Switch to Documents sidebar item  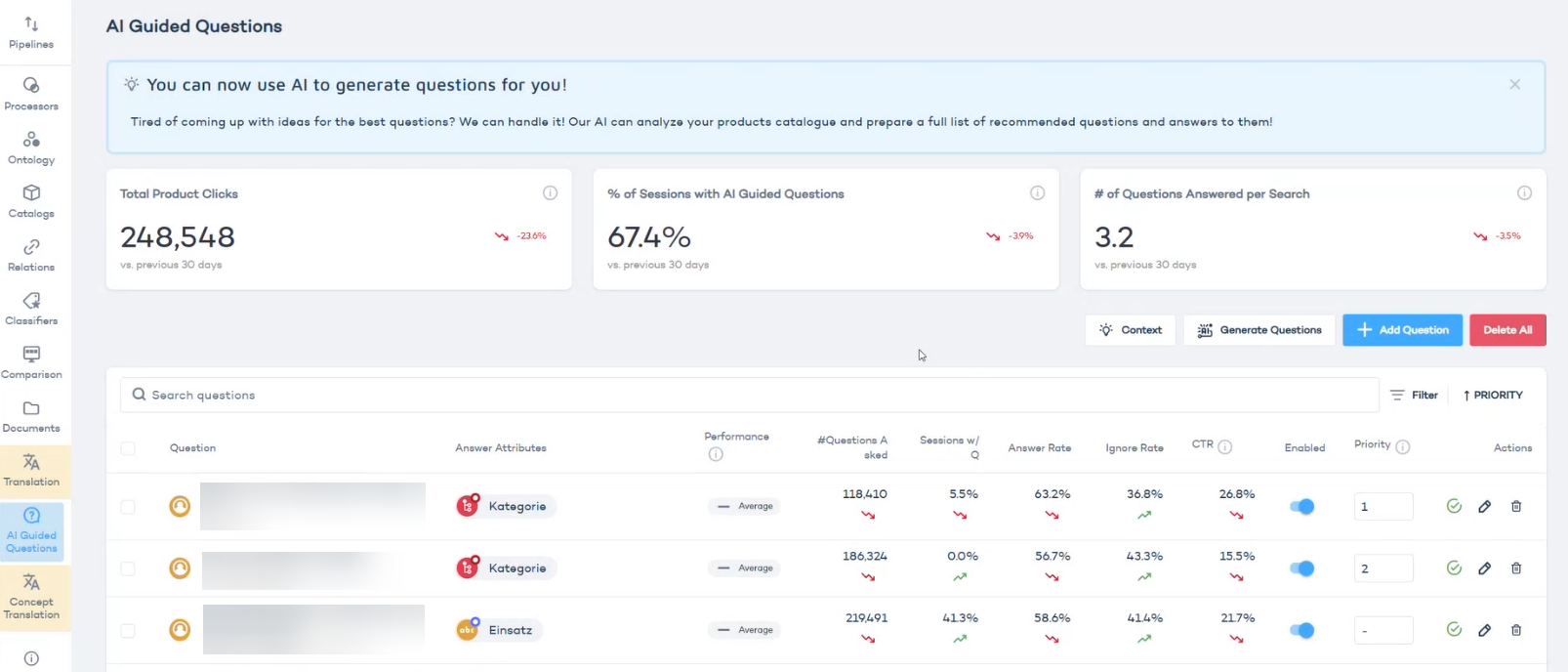pos(31,416)
